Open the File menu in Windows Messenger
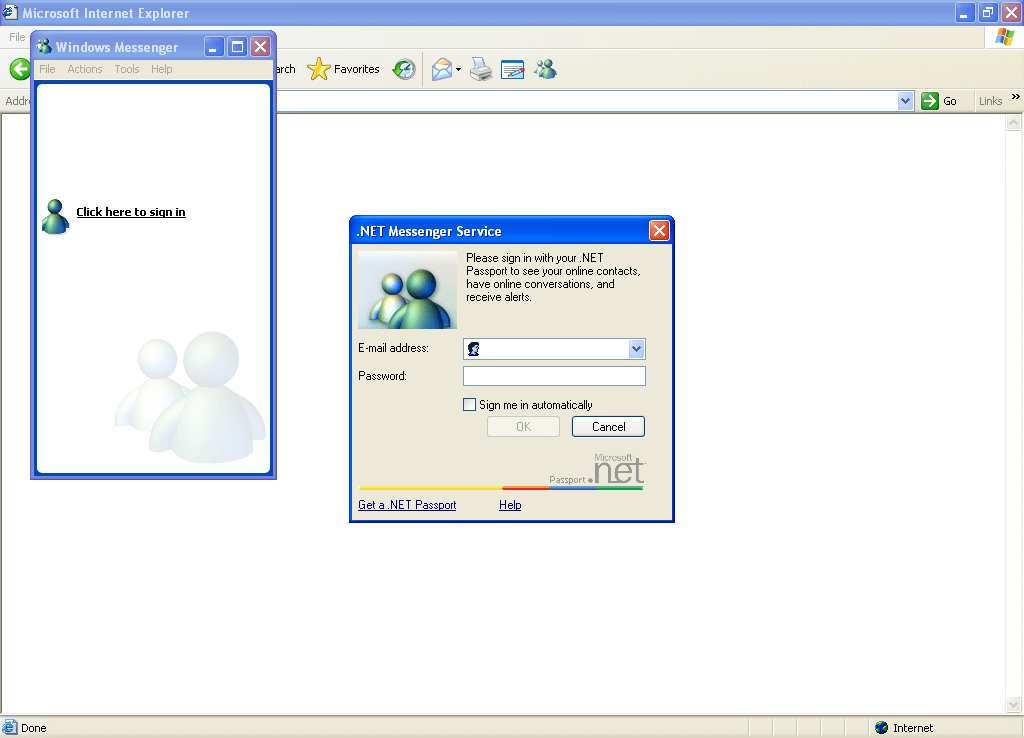1024x738 pixels. click(47, 69)
